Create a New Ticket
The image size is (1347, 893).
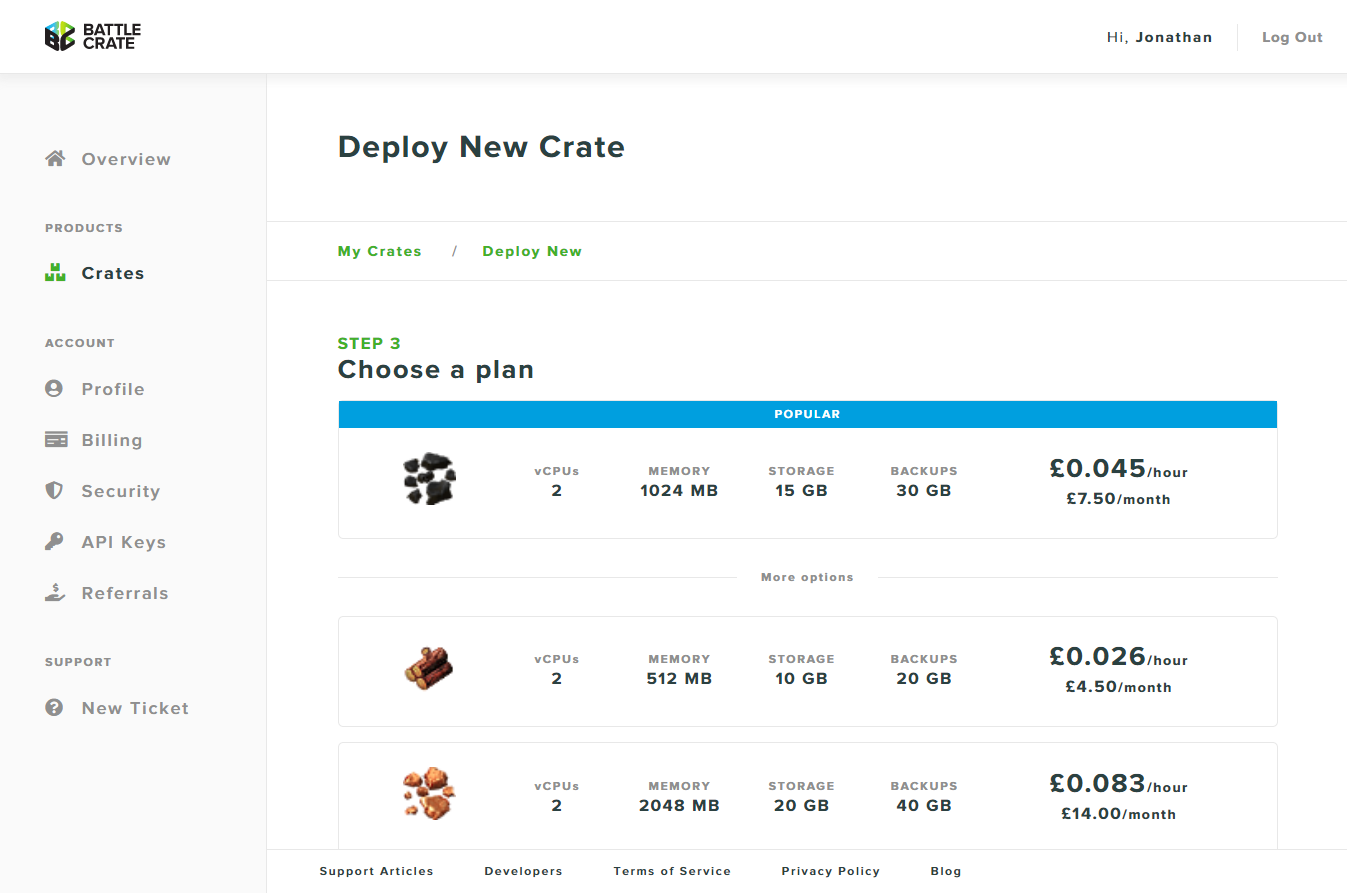point(135,708)
